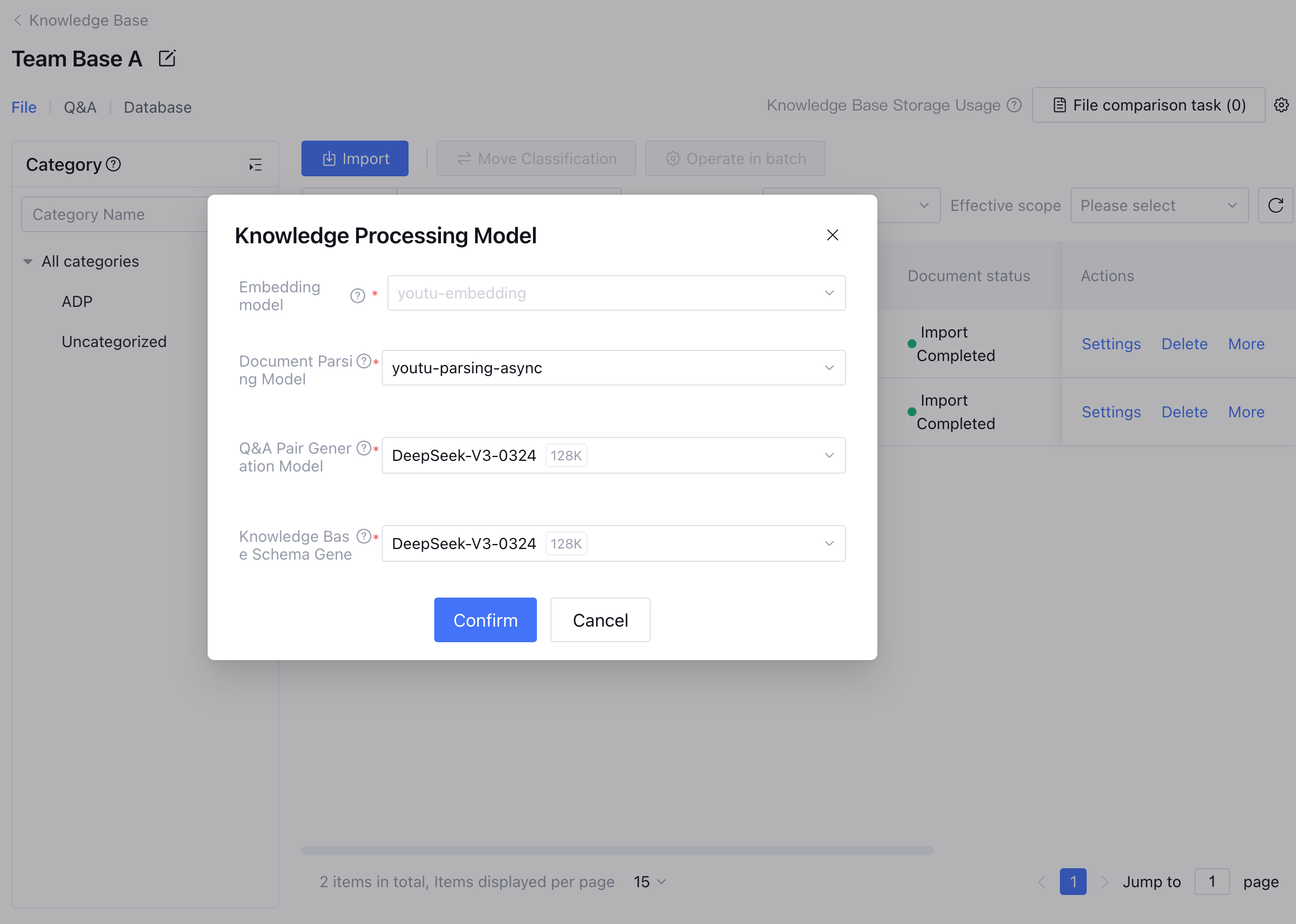Click the Q&A Pair Generation Model help icon

(x=364, y=449)
